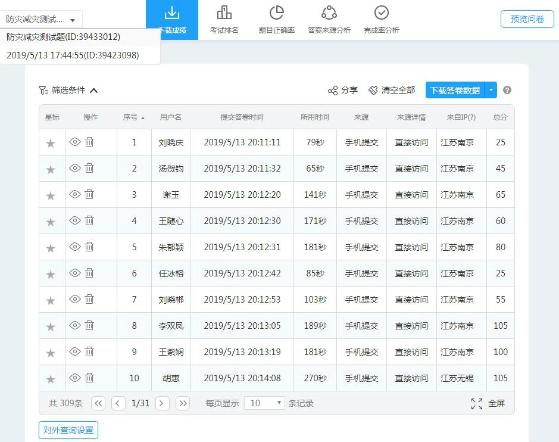Toggle star mark on row 5
This screenshot has width=559, height=442.
coord(51,248)
